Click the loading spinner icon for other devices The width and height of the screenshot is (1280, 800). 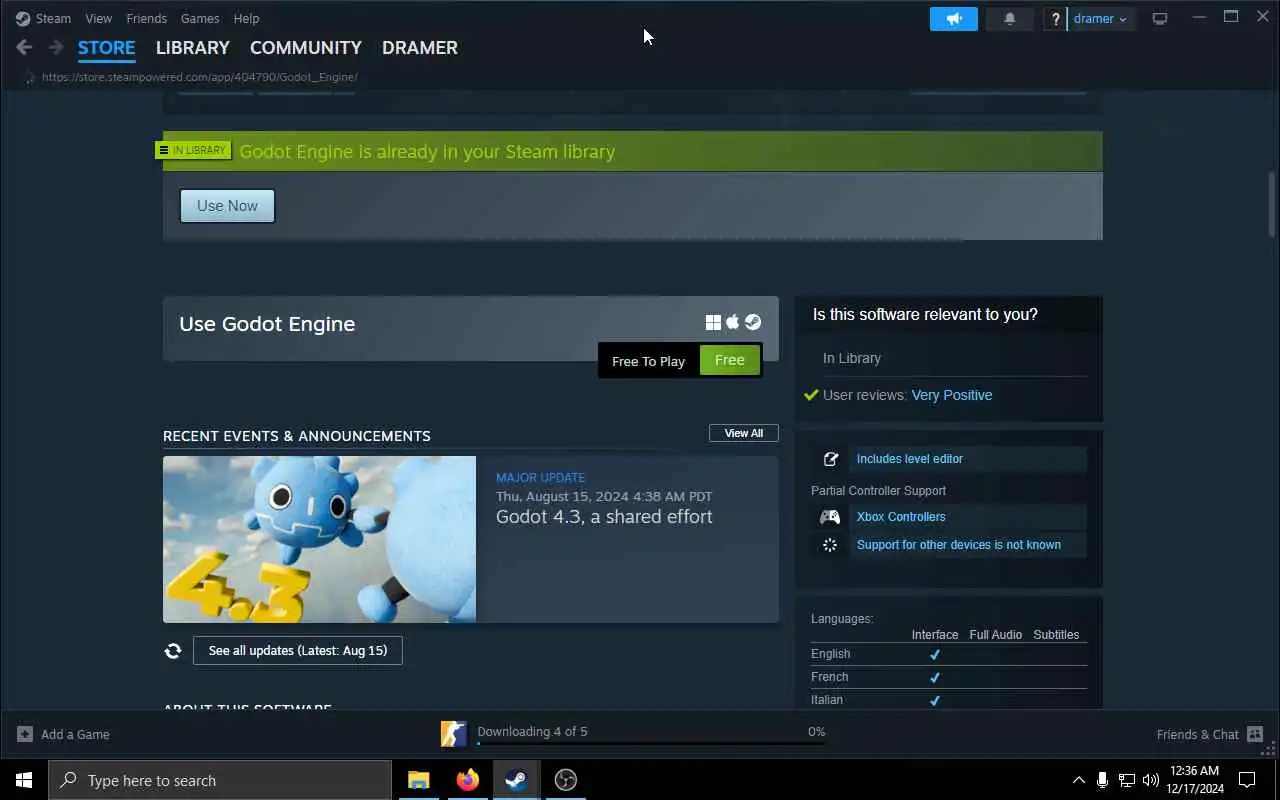pos(830,545)
